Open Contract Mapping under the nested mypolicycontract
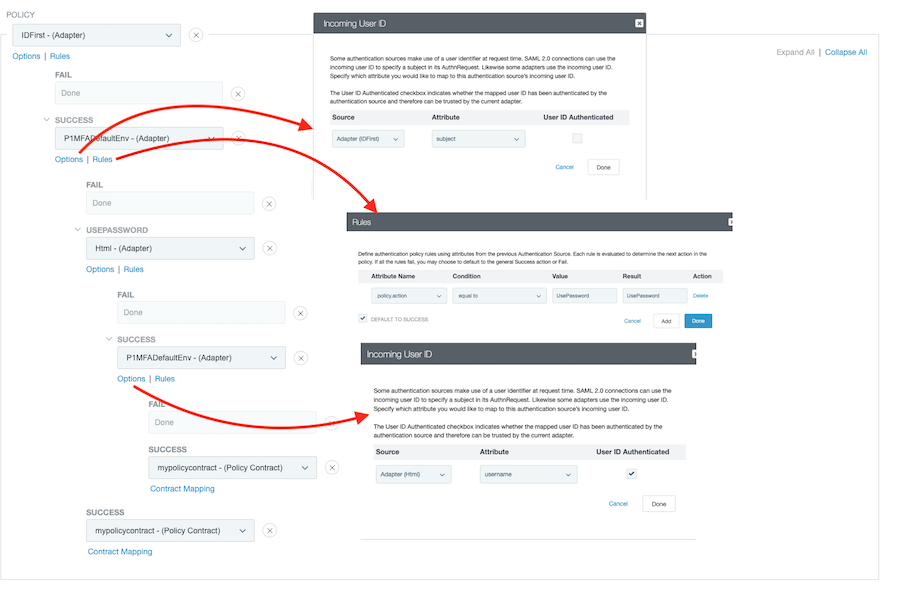 pos(183,489)
